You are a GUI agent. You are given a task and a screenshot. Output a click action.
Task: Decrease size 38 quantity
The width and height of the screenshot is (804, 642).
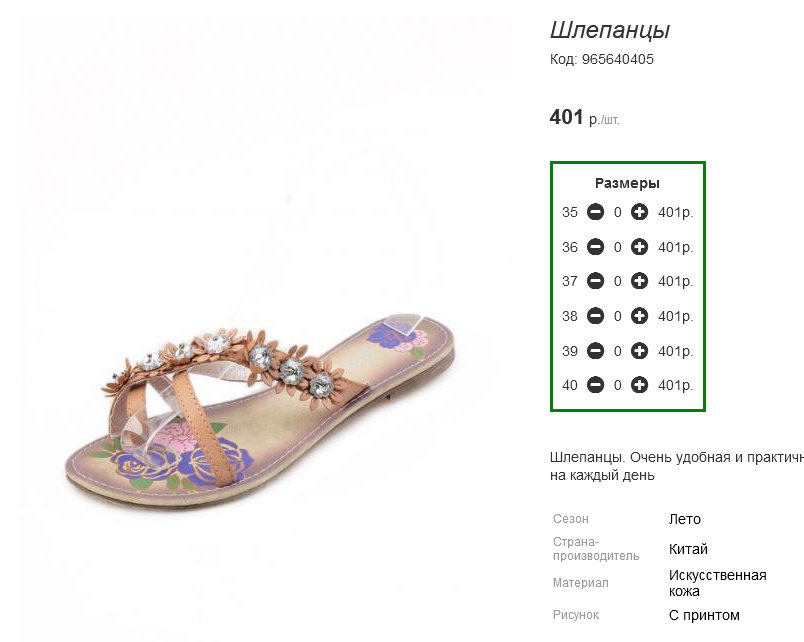click(x=595, y=316)
